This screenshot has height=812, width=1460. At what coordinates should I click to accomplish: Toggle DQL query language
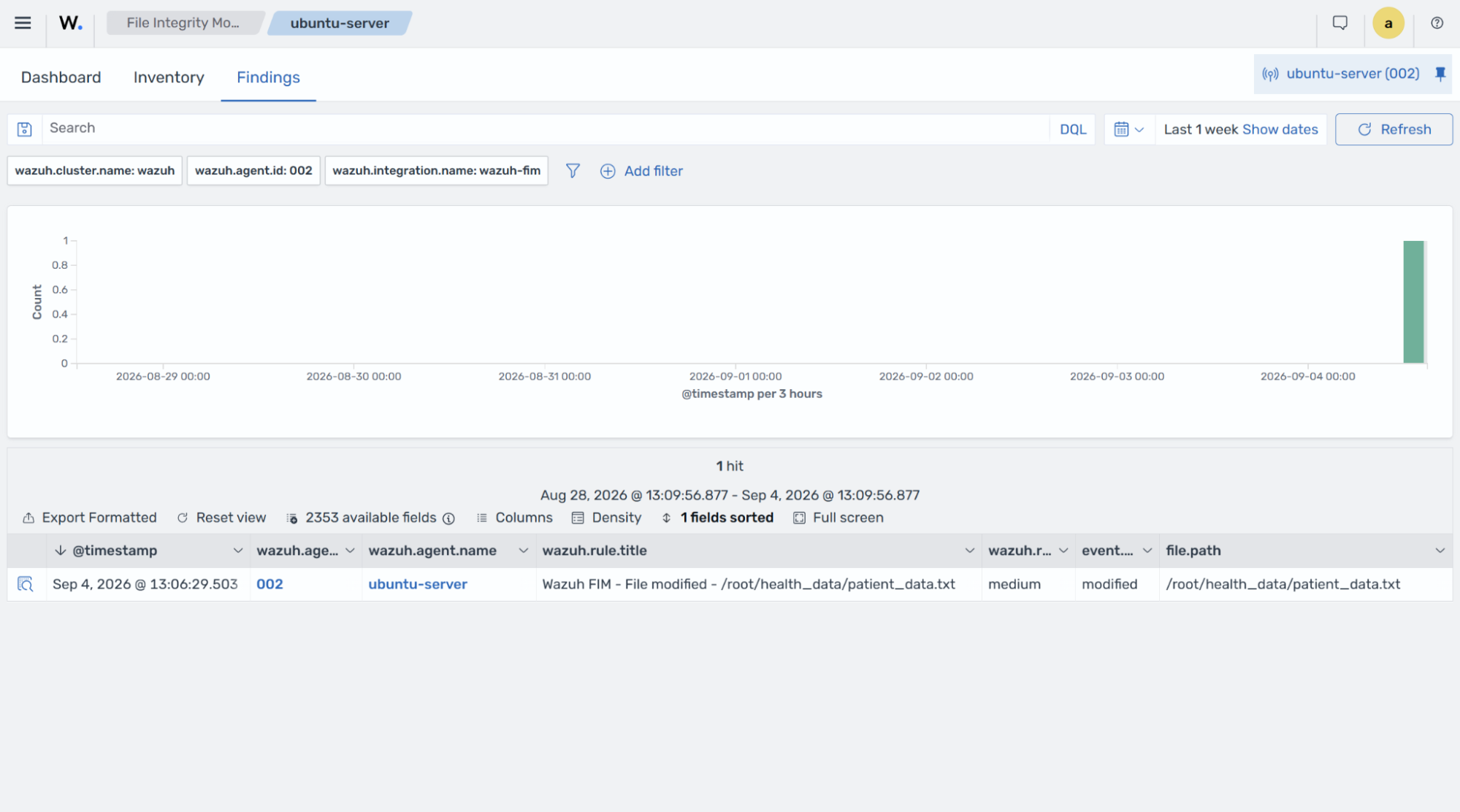tap(1073, 129)
